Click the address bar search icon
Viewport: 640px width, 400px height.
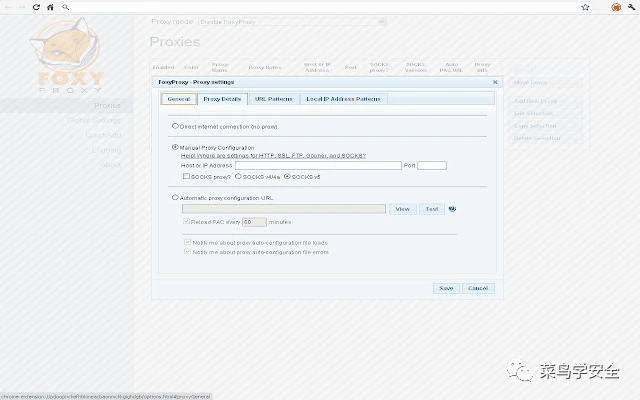[x=66, y=7]
